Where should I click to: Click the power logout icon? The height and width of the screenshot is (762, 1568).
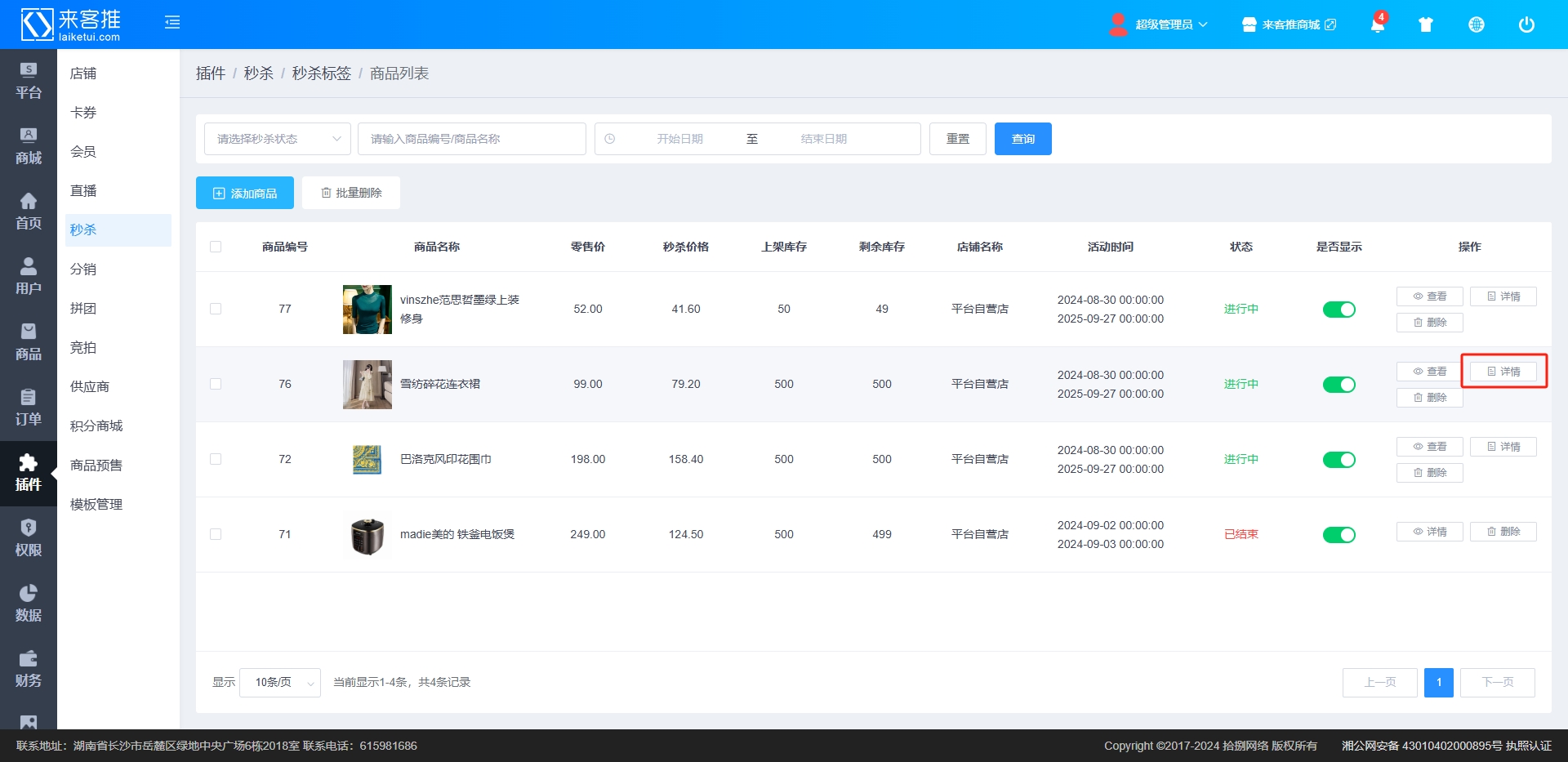point(1526,25)
